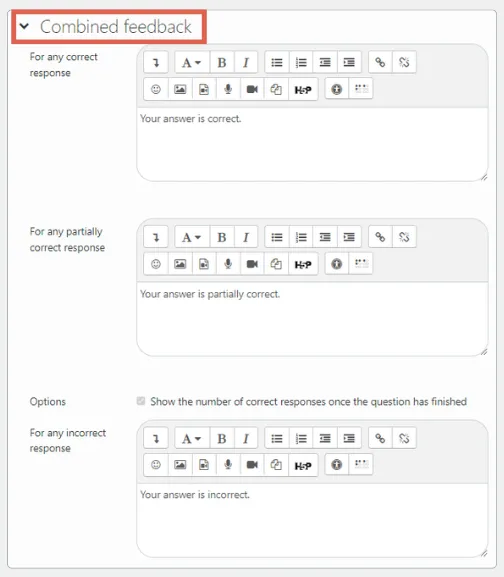Apply bold in partially correct response editor
Screen dimensions: 504x577
point(222,237)
